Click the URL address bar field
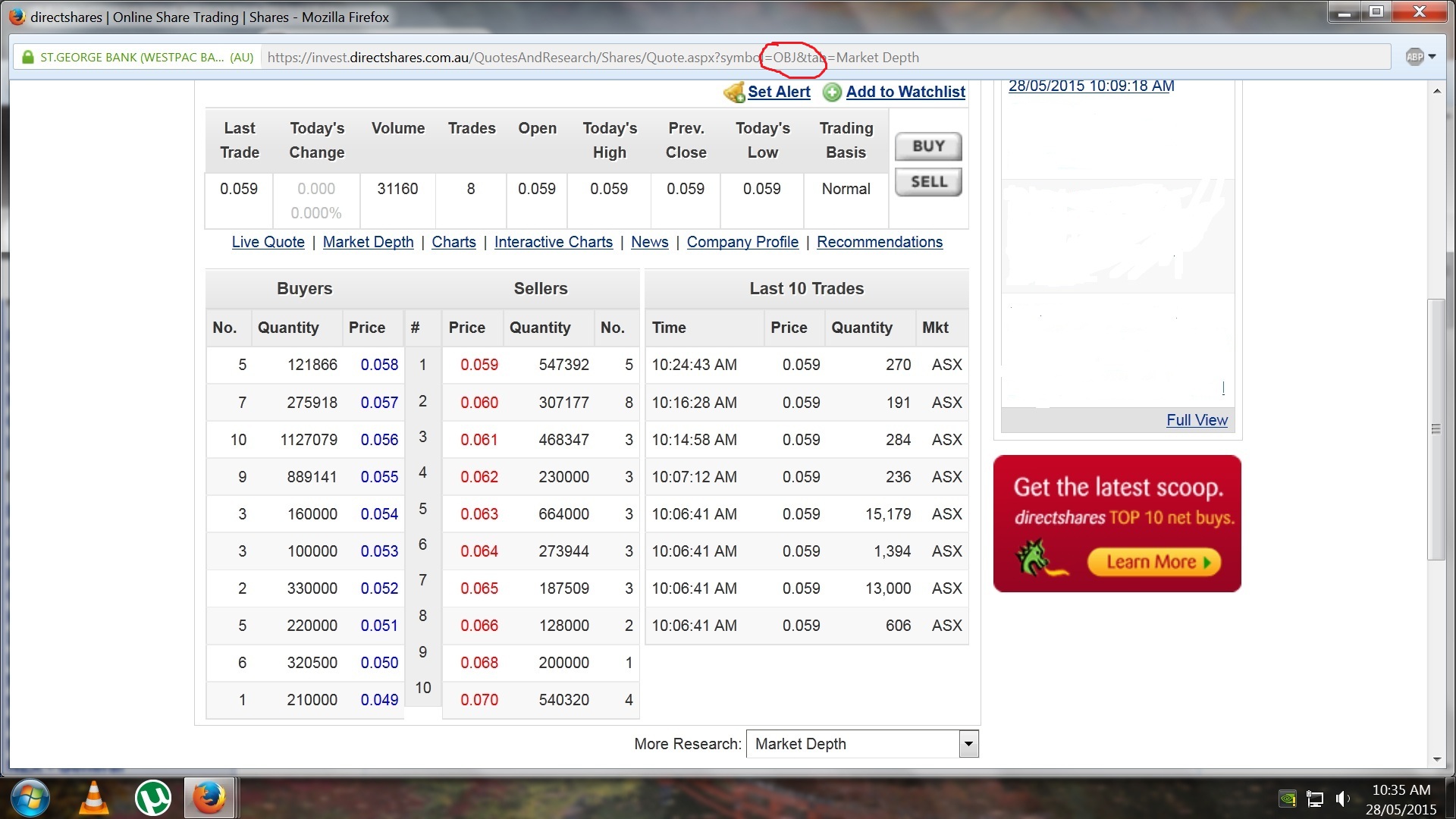The image size is (1456, 819). coord(826,57)
